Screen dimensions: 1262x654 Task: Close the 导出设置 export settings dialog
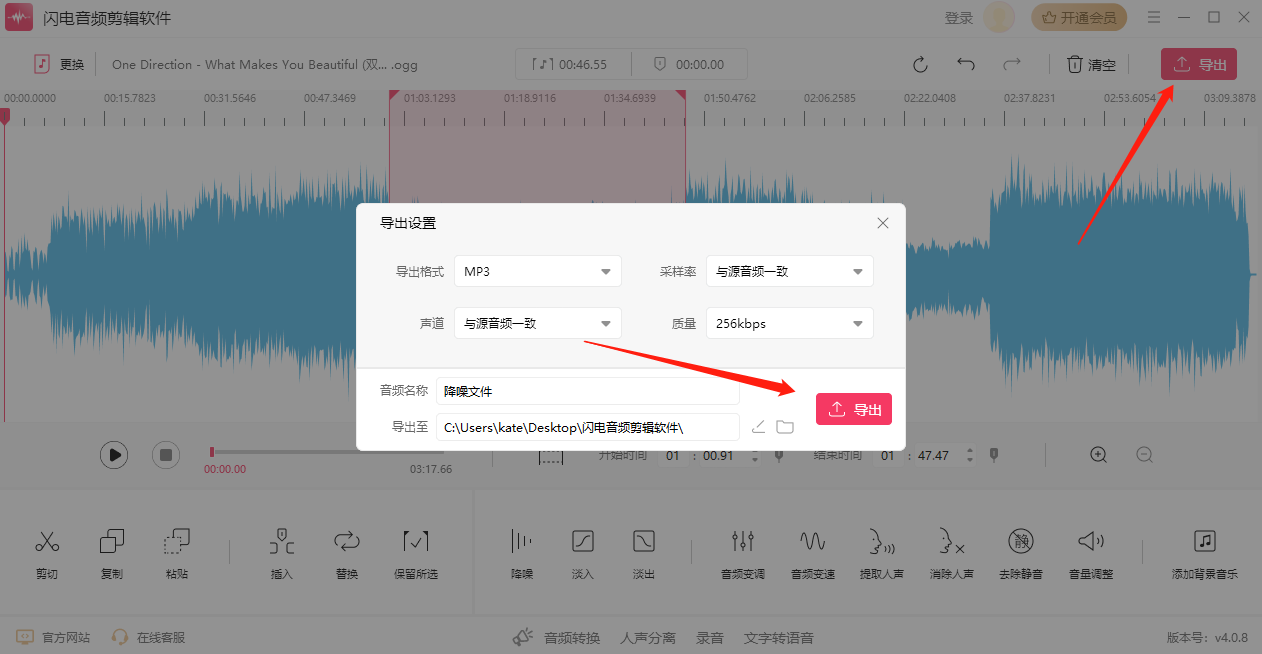tap(883, 223)
